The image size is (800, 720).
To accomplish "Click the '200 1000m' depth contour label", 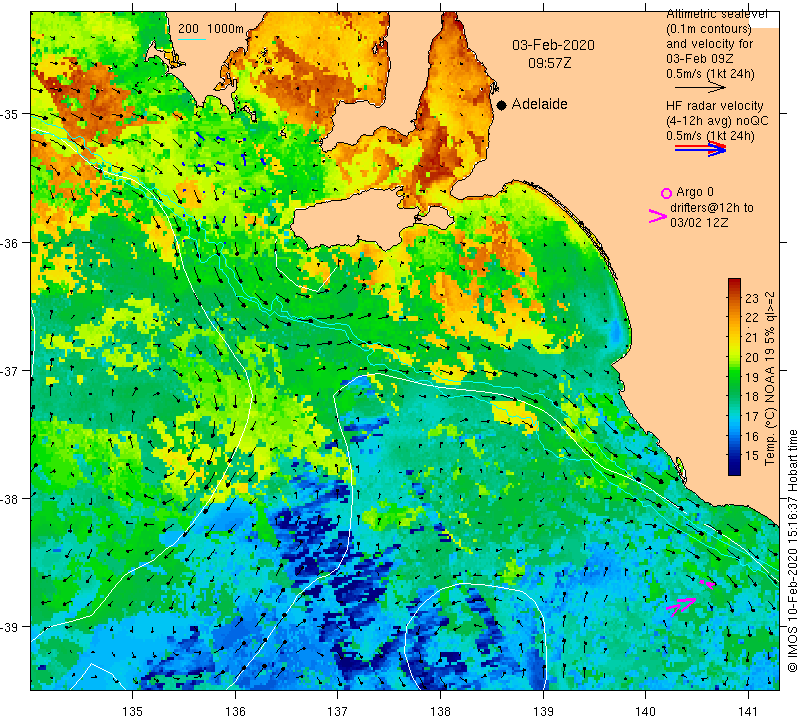I will 211,29.
